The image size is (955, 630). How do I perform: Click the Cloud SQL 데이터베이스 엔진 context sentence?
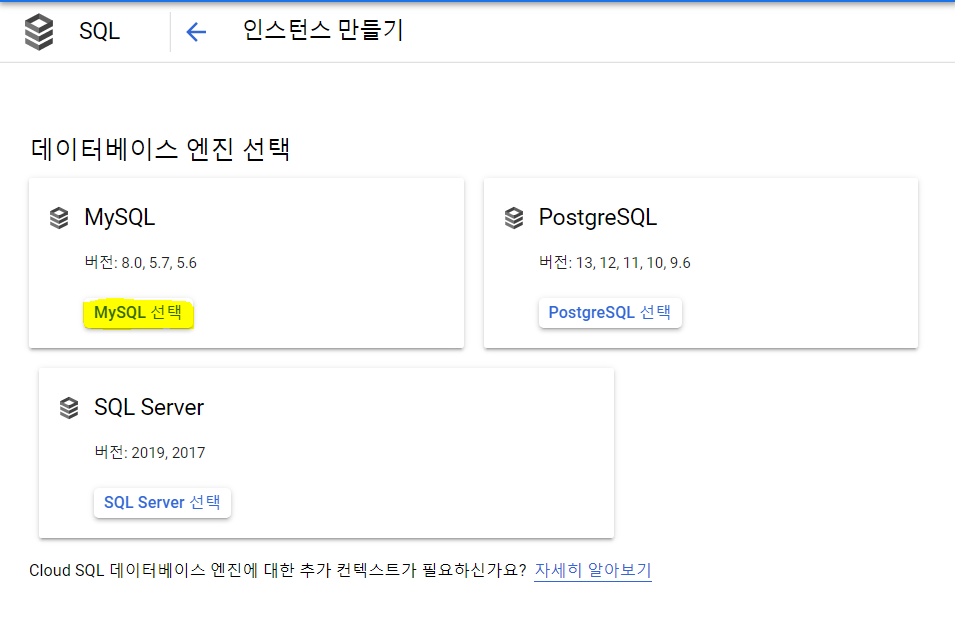(278, 570)
